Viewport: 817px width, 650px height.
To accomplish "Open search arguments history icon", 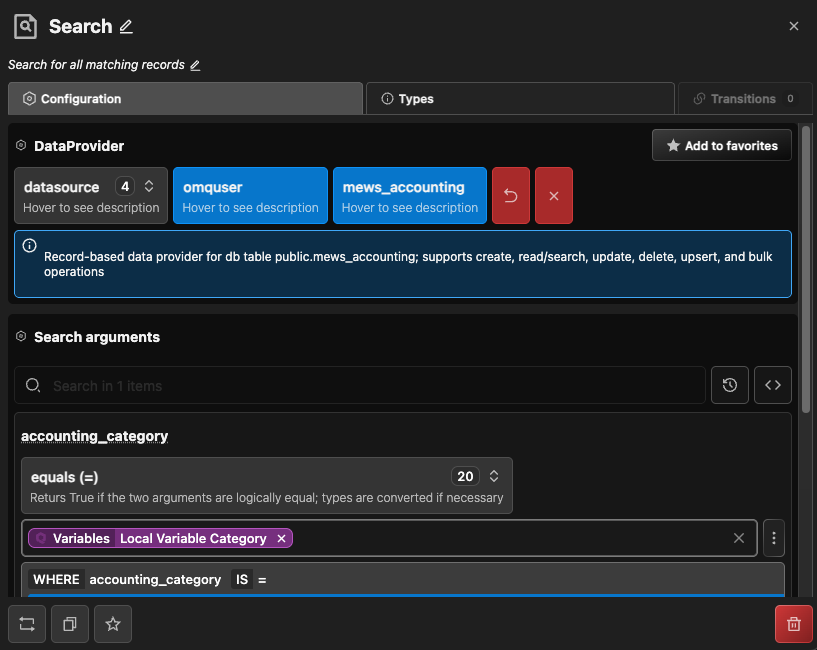I will click(x=730, y=385).
